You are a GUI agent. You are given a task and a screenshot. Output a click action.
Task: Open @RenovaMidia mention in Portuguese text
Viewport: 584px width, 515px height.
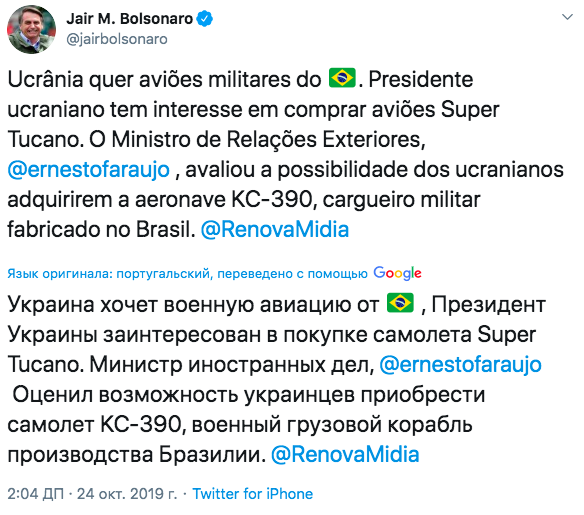(275, 229)
